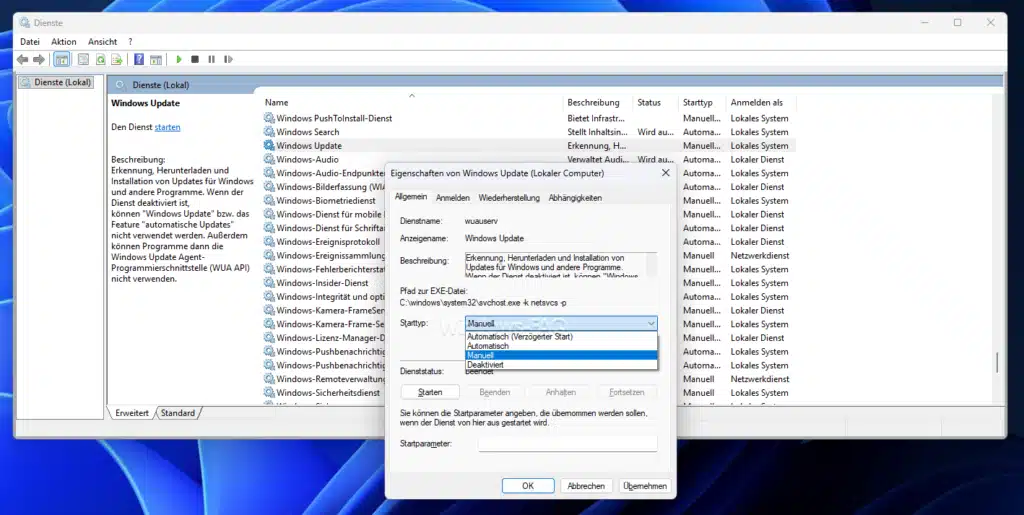Viewport: 1024px width, 515px height.
Task: Click the Restart service toolbar icon
Action: pos(228,59)
